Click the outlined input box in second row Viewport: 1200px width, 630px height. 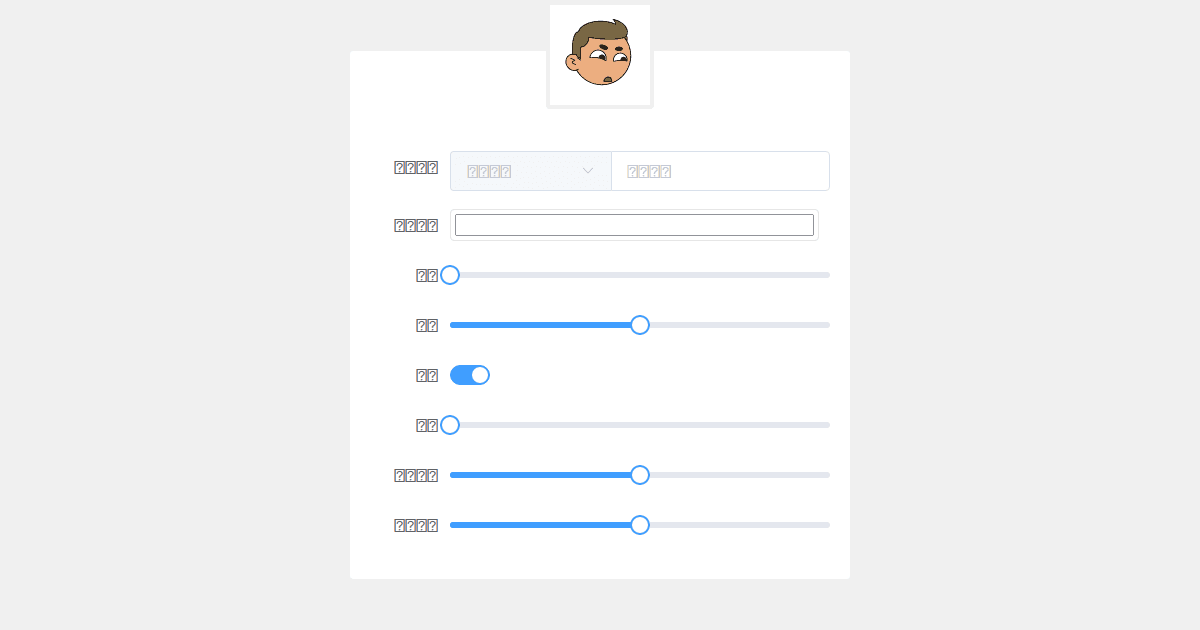(634, 225)
